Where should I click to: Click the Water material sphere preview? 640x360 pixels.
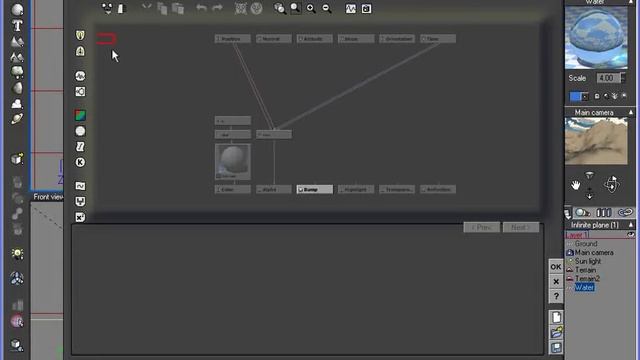(596, 38)
